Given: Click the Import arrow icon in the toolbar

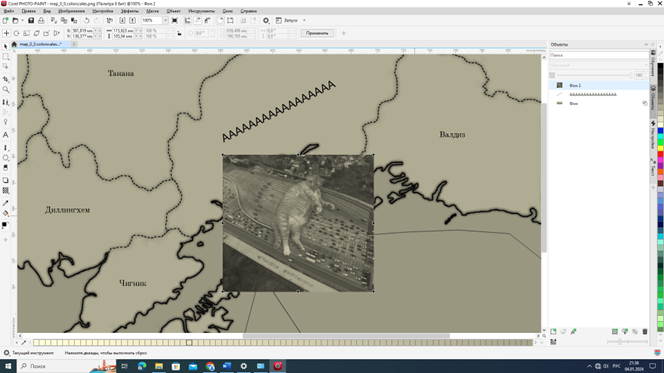Looking at the screenshot, I should 122,20.
